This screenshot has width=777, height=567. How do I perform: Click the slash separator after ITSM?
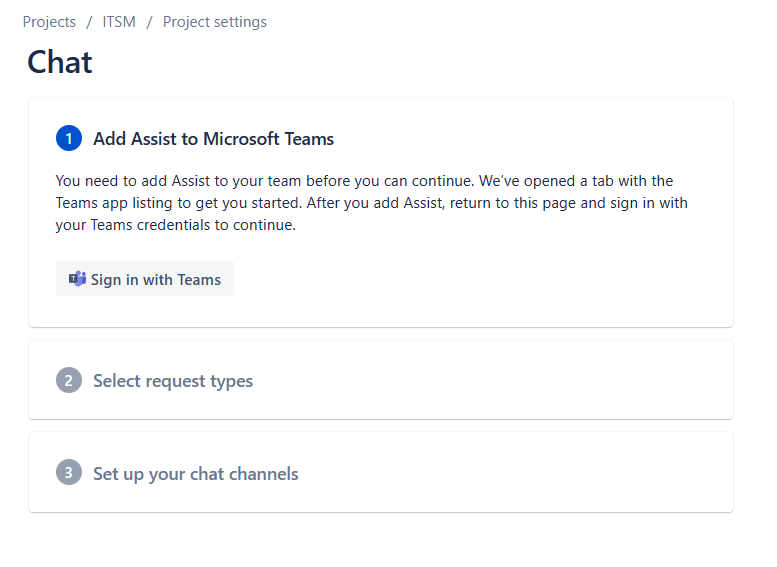[149, 22]
